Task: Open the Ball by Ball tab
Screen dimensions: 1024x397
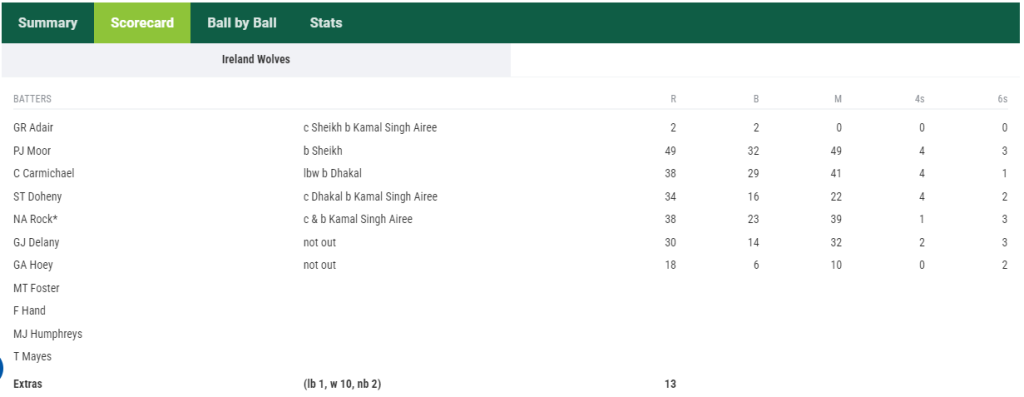Action: pos(242,23)
